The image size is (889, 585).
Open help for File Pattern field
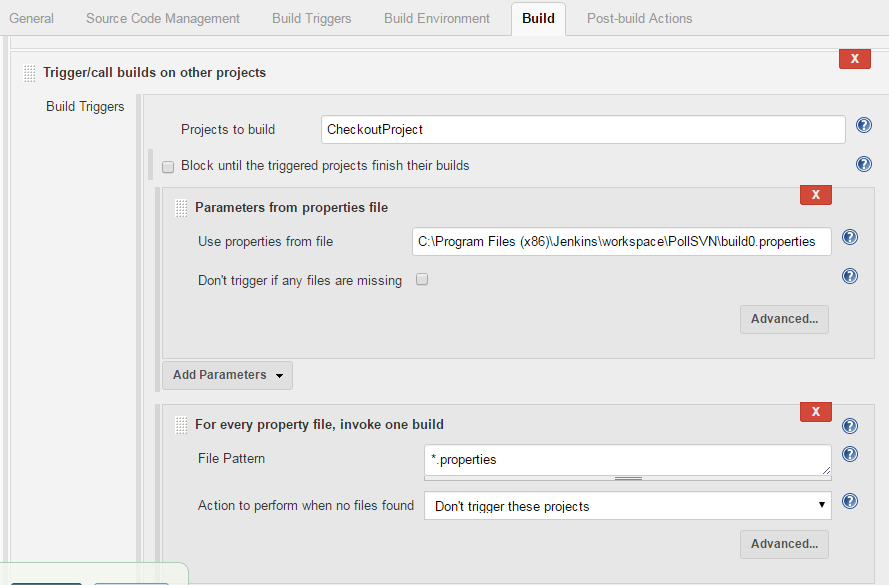[849, 453]
